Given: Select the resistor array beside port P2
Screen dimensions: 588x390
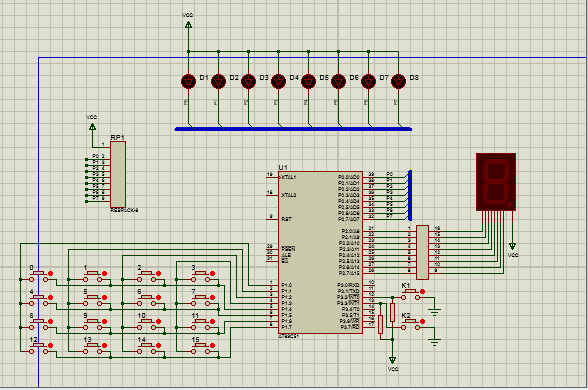Looking at the screenshot, I should pyautogui.click(x=422, y=252).
